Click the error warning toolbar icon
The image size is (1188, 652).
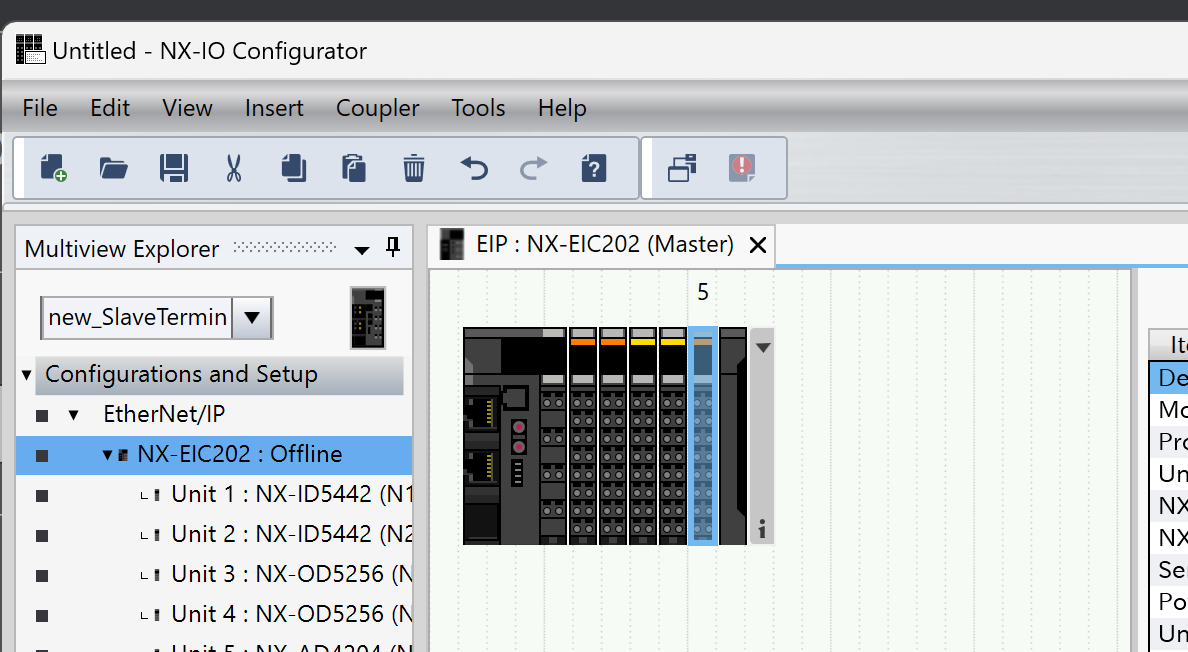pos(742,168)
